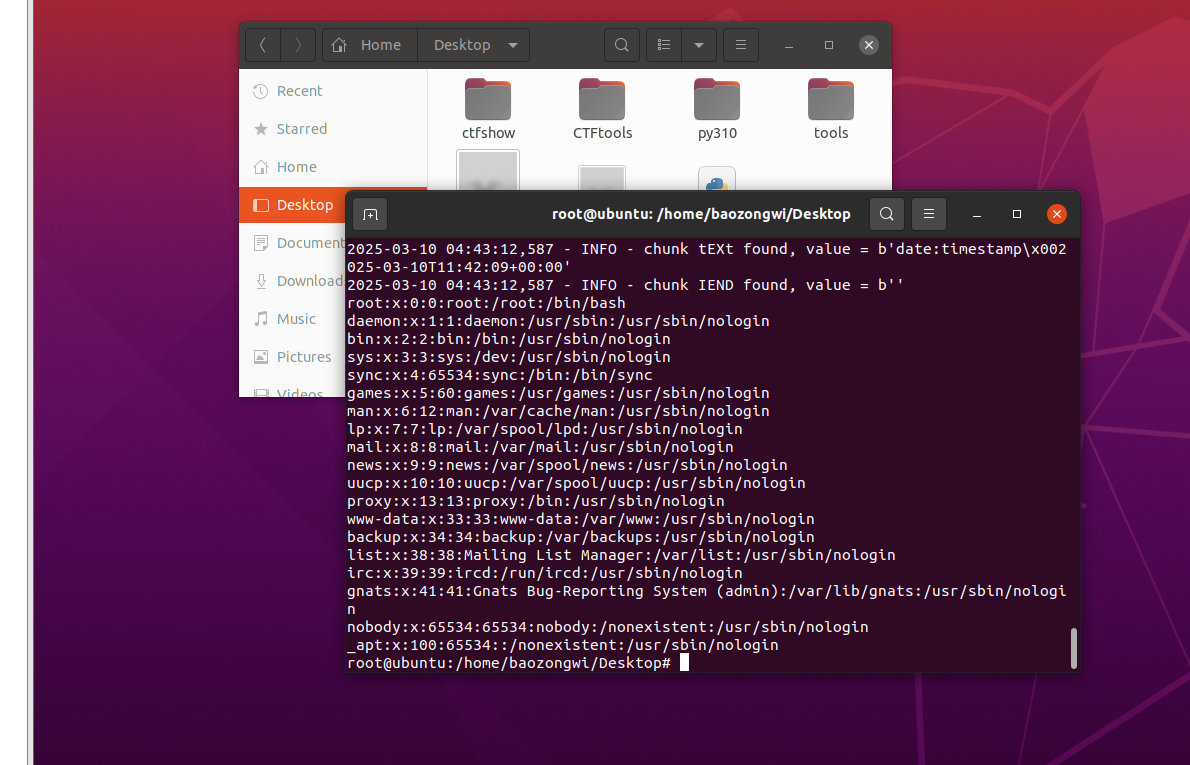
Task: Go back in file manager
Action: [263, 45]
